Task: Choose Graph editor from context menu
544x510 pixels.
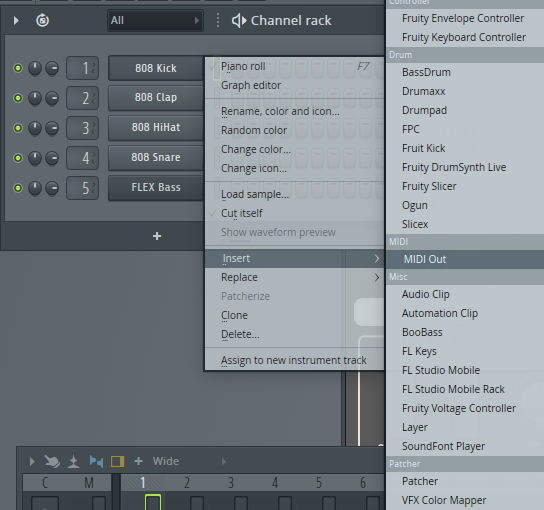Action: 294,85
